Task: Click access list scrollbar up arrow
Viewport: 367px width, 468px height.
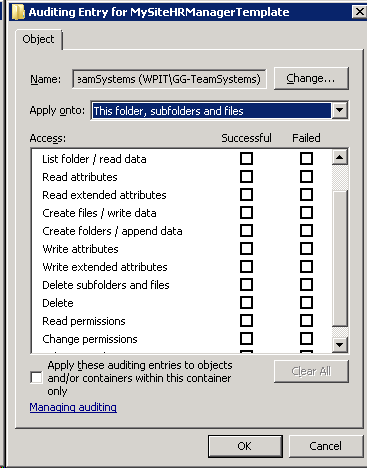Action: (340, 157)
